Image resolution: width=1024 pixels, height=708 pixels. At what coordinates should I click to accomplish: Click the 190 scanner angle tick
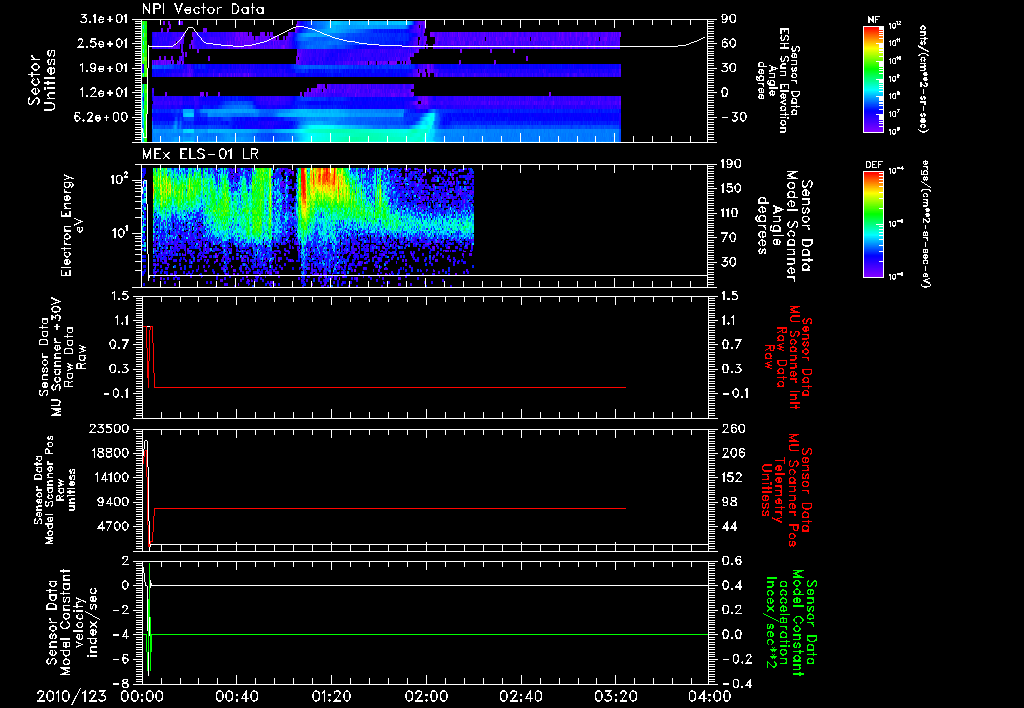731,164
